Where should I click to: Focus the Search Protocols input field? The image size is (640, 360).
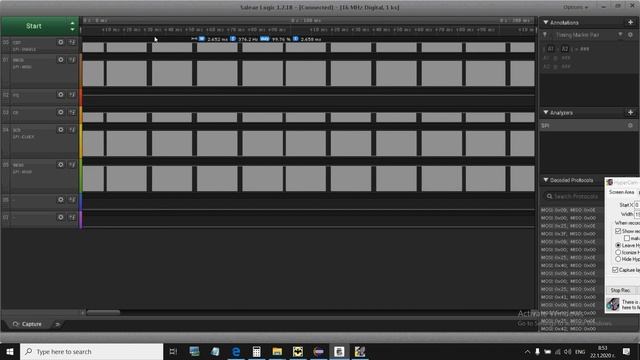click(x=575, y=196)
